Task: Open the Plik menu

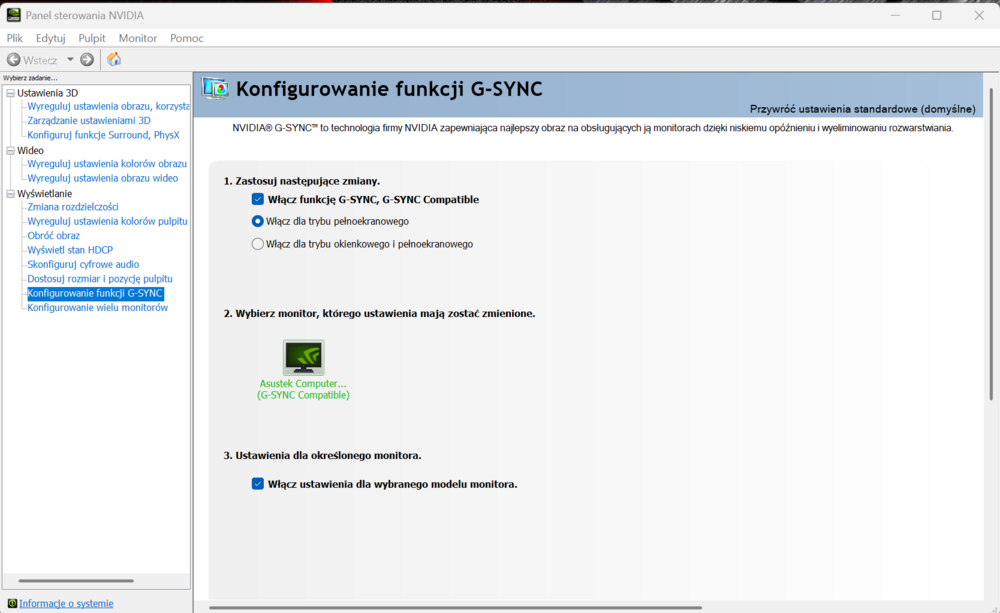Action: pyautogui.click(x=15, y=38)
